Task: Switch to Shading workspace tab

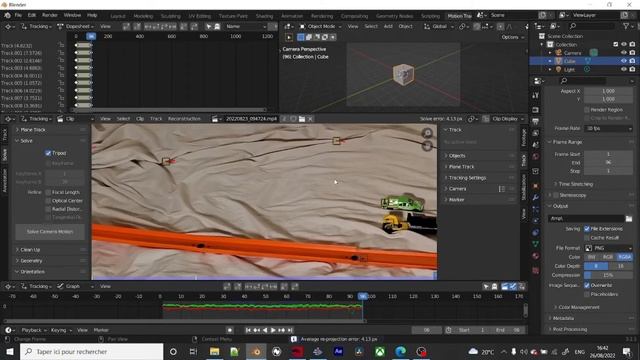Action: pos(264,16)
